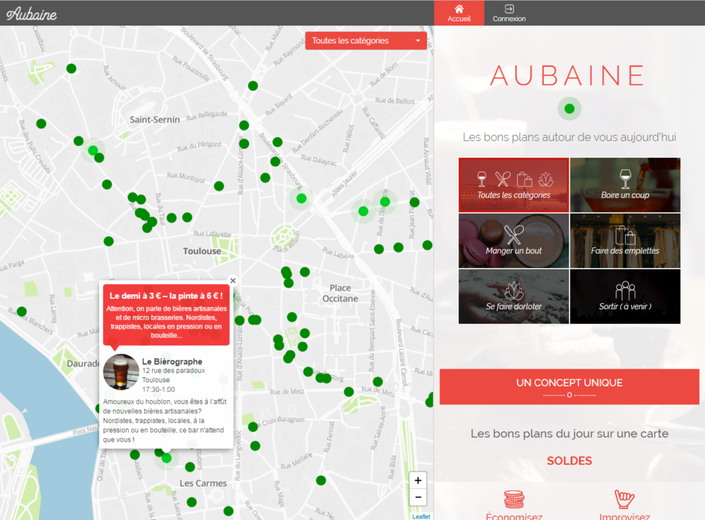Viewport: 705px width, 520px height.
Task: Zoom out on the map
Action: [419, 497]
